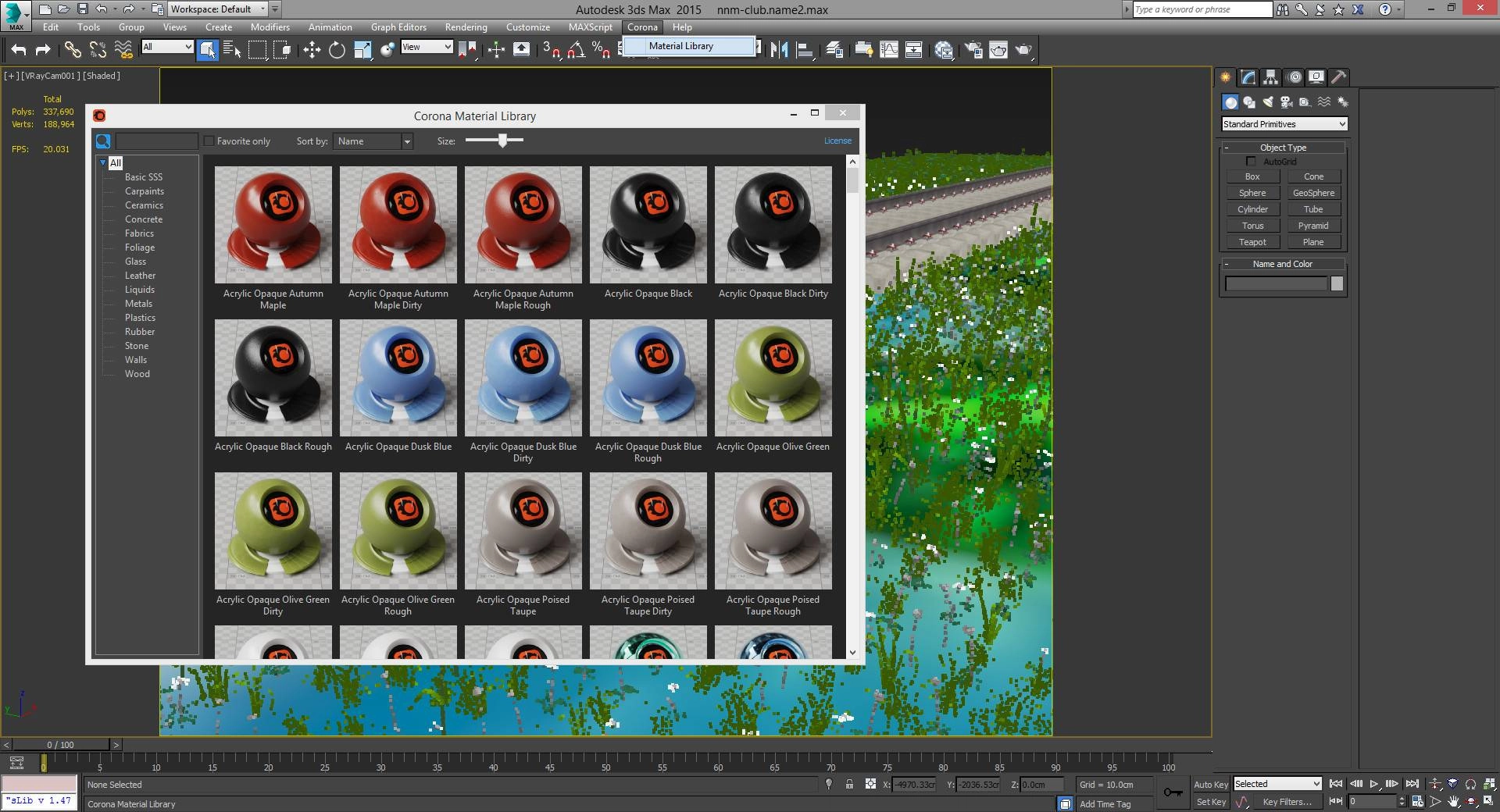Select the Metals category
The width and height of the screenshot is (1500, 812).
coord(138,304)
